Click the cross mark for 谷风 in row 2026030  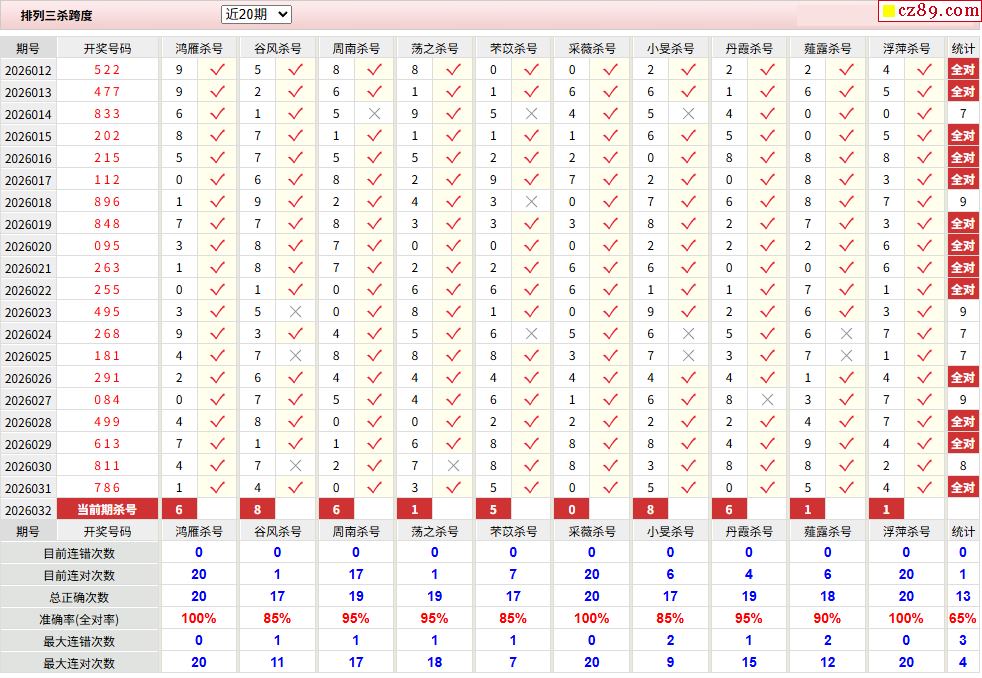296,465
